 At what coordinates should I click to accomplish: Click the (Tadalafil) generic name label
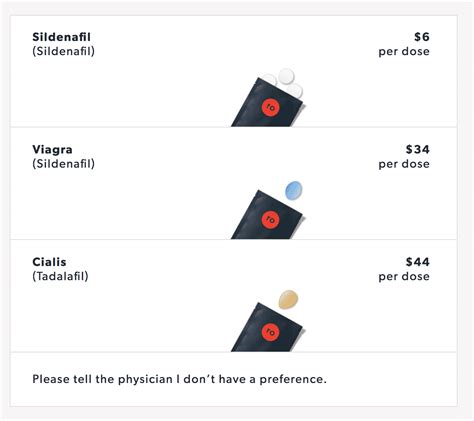tap(60, 276)
